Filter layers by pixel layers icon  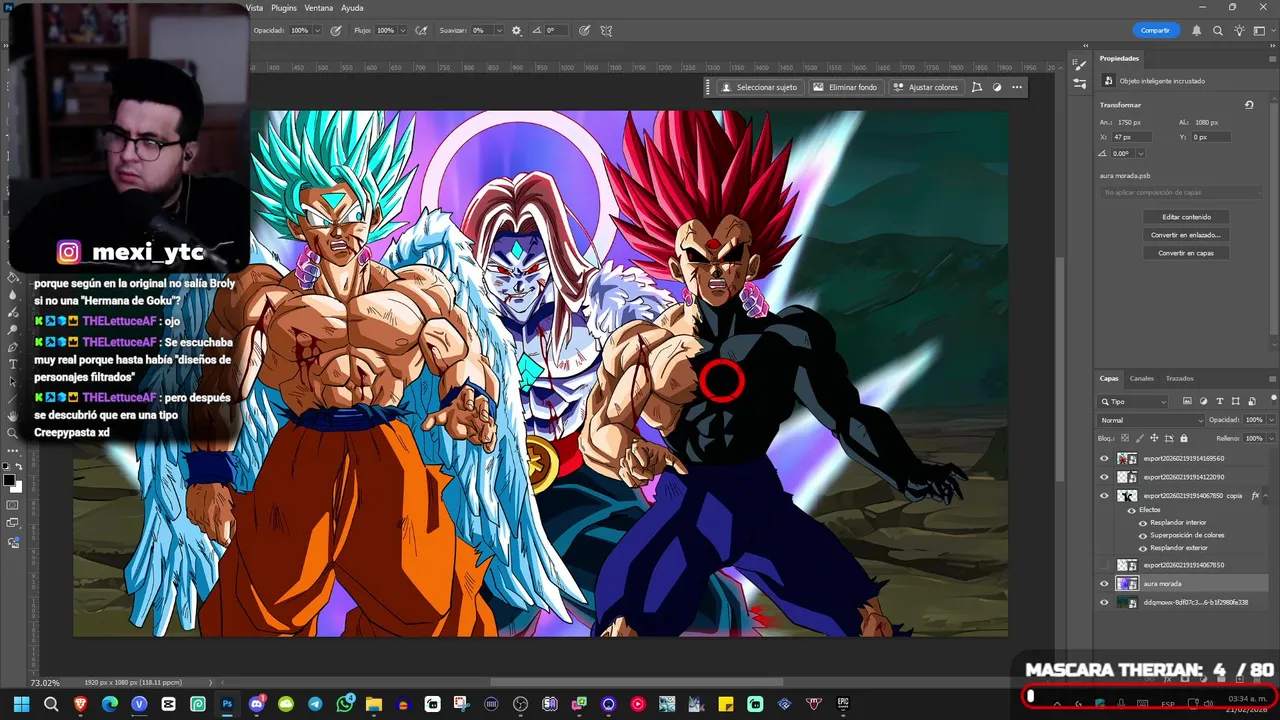click(1186, 401)
